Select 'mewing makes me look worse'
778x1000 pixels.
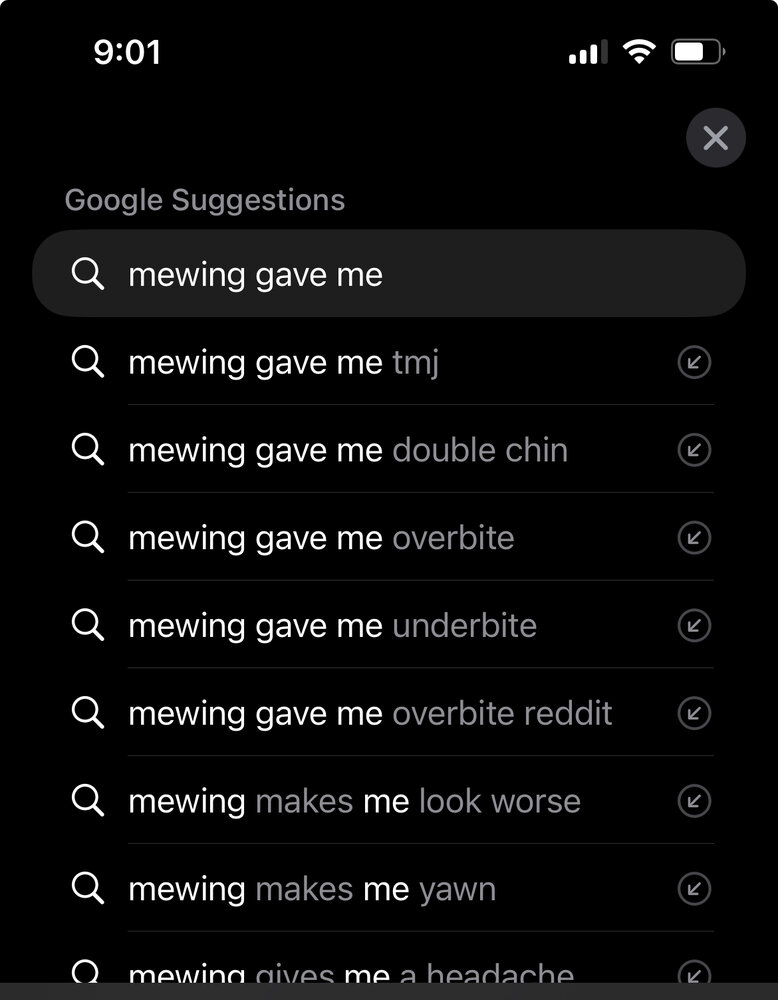(354, 801)
